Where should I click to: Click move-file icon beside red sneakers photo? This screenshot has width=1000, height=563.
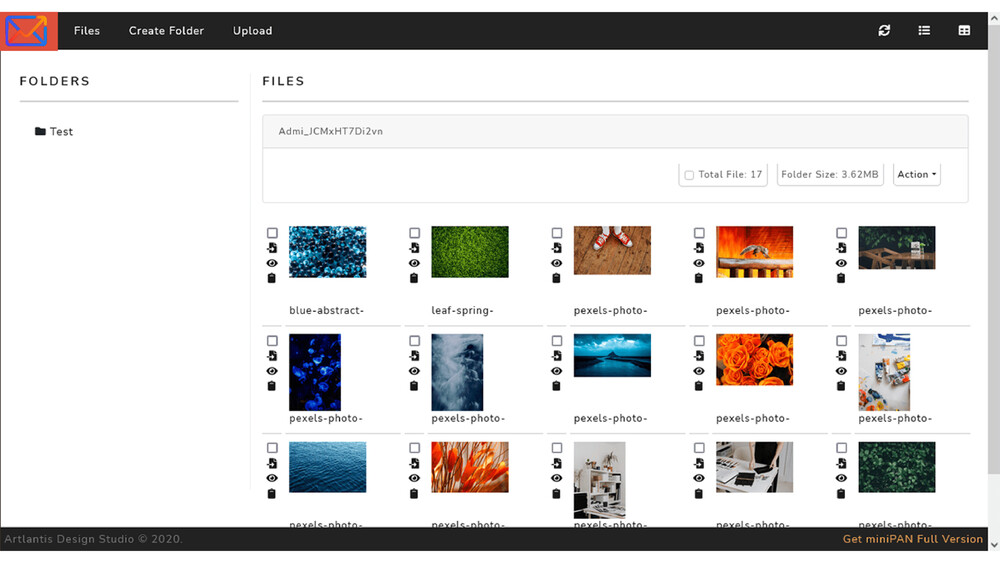(x=557, y=248)
